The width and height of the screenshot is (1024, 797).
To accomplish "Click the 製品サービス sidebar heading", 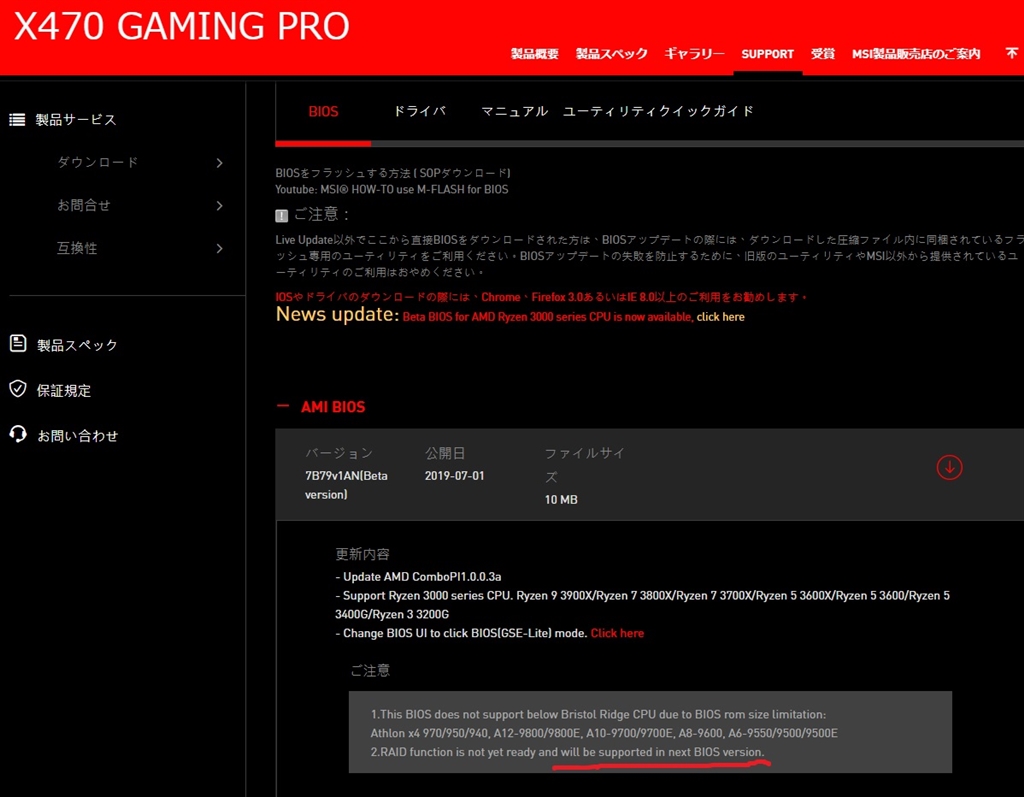I will click(x=76, y=120).
